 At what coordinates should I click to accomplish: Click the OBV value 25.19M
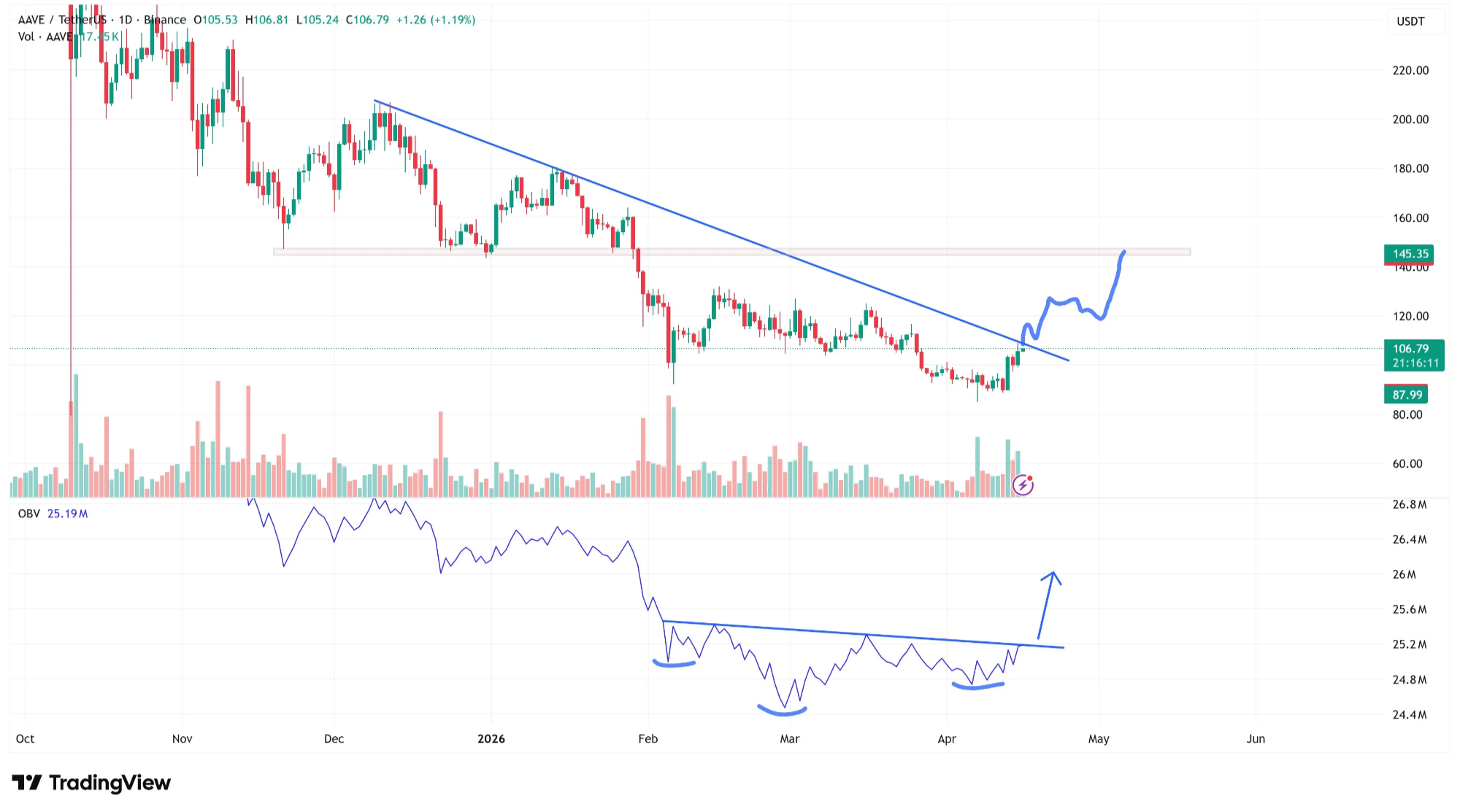tap(67, 514)
